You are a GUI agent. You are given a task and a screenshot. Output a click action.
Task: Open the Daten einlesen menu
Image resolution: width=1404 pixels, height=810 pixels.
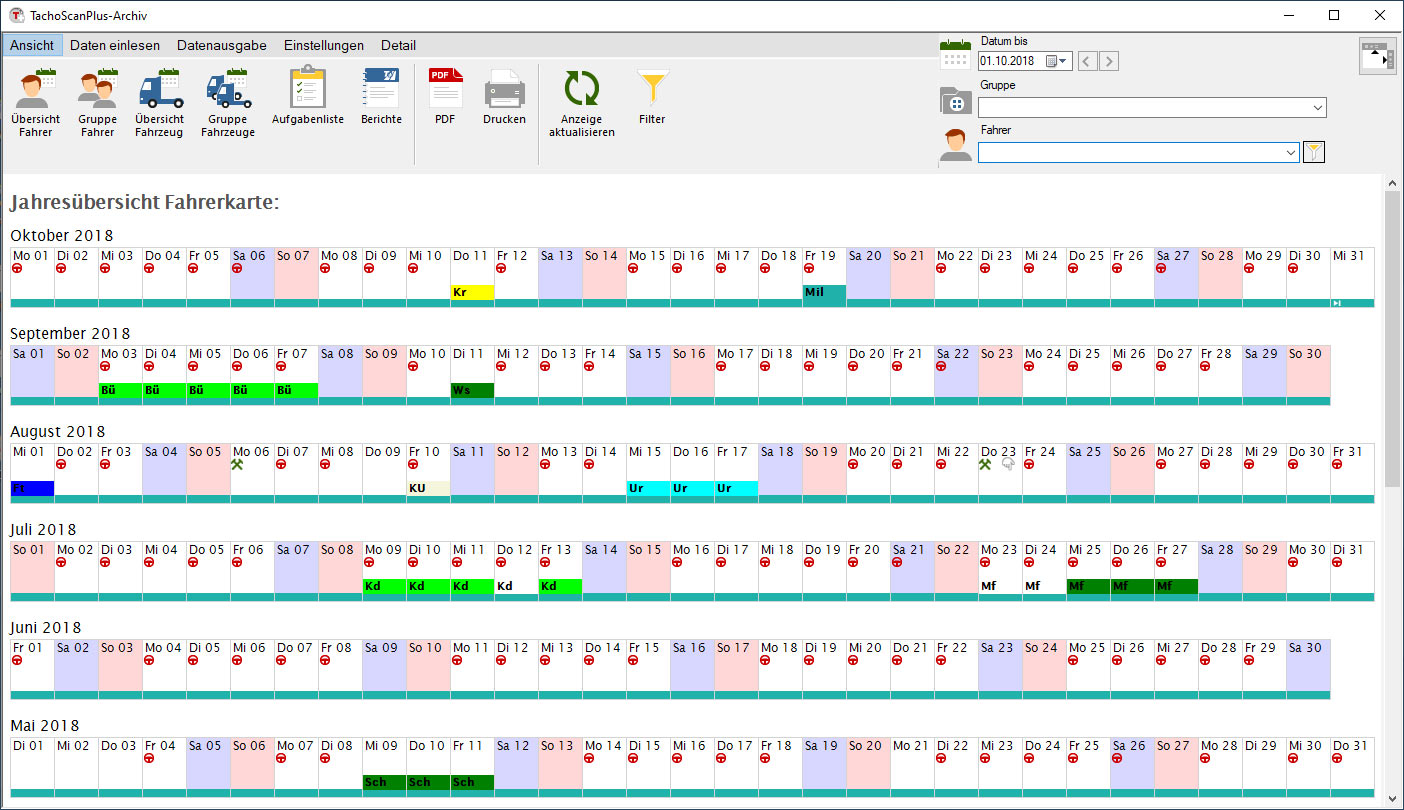pos(115,45)
